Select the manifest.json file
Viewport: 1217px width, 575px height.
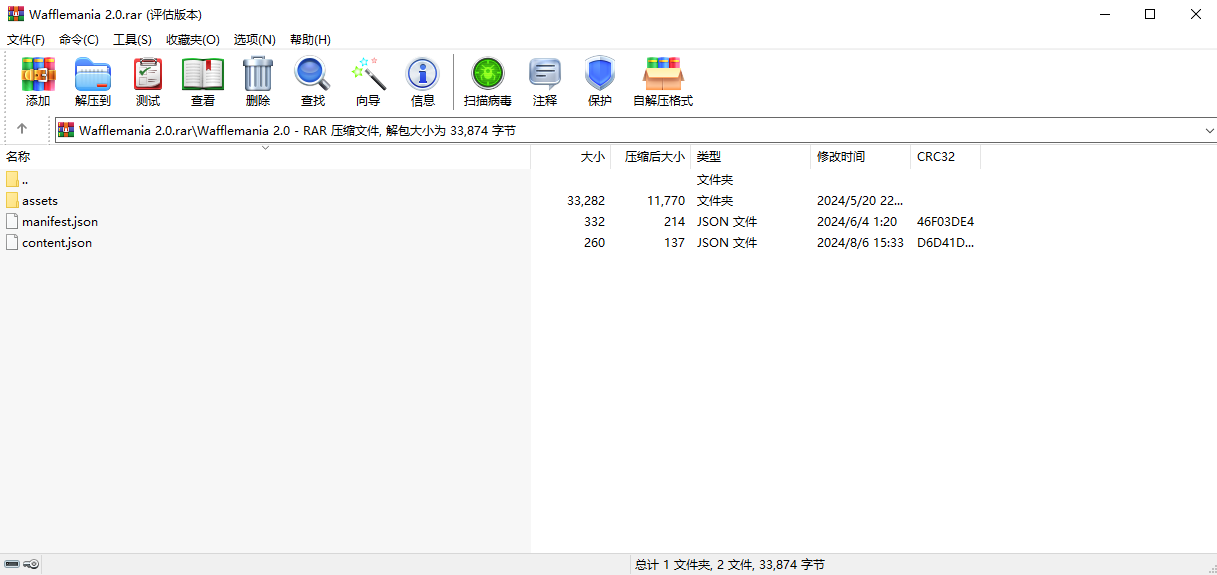pyautogui.click(x=60, y=222)
